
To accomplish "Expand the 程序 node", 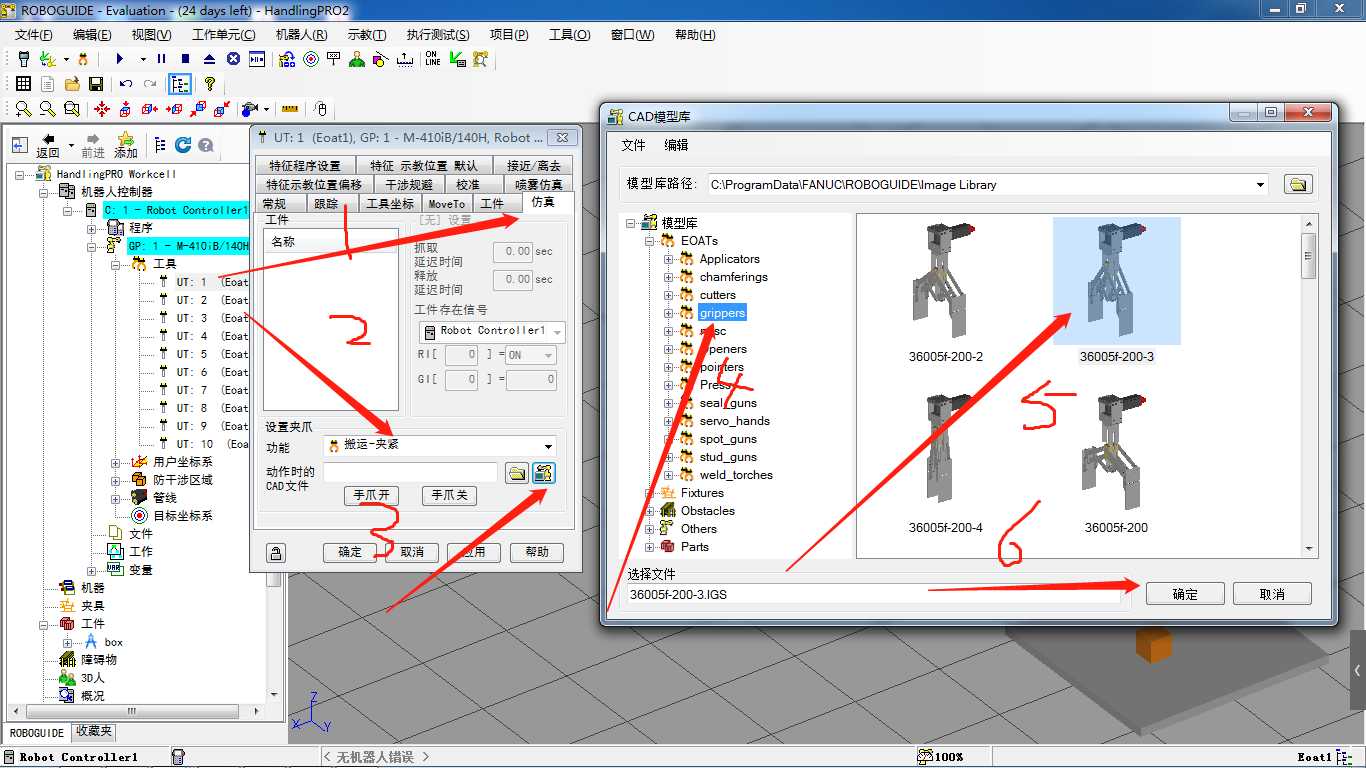I will pos(91,228).
